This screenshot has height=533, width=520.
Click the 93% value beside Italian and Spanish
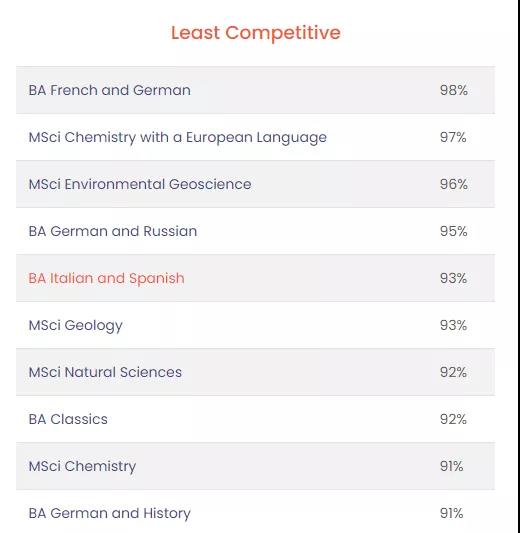coord(453,278)
